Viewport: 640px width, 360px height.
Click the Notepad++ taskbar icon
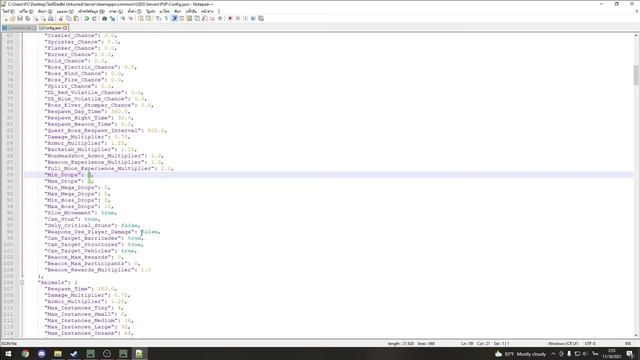(139, 354)
